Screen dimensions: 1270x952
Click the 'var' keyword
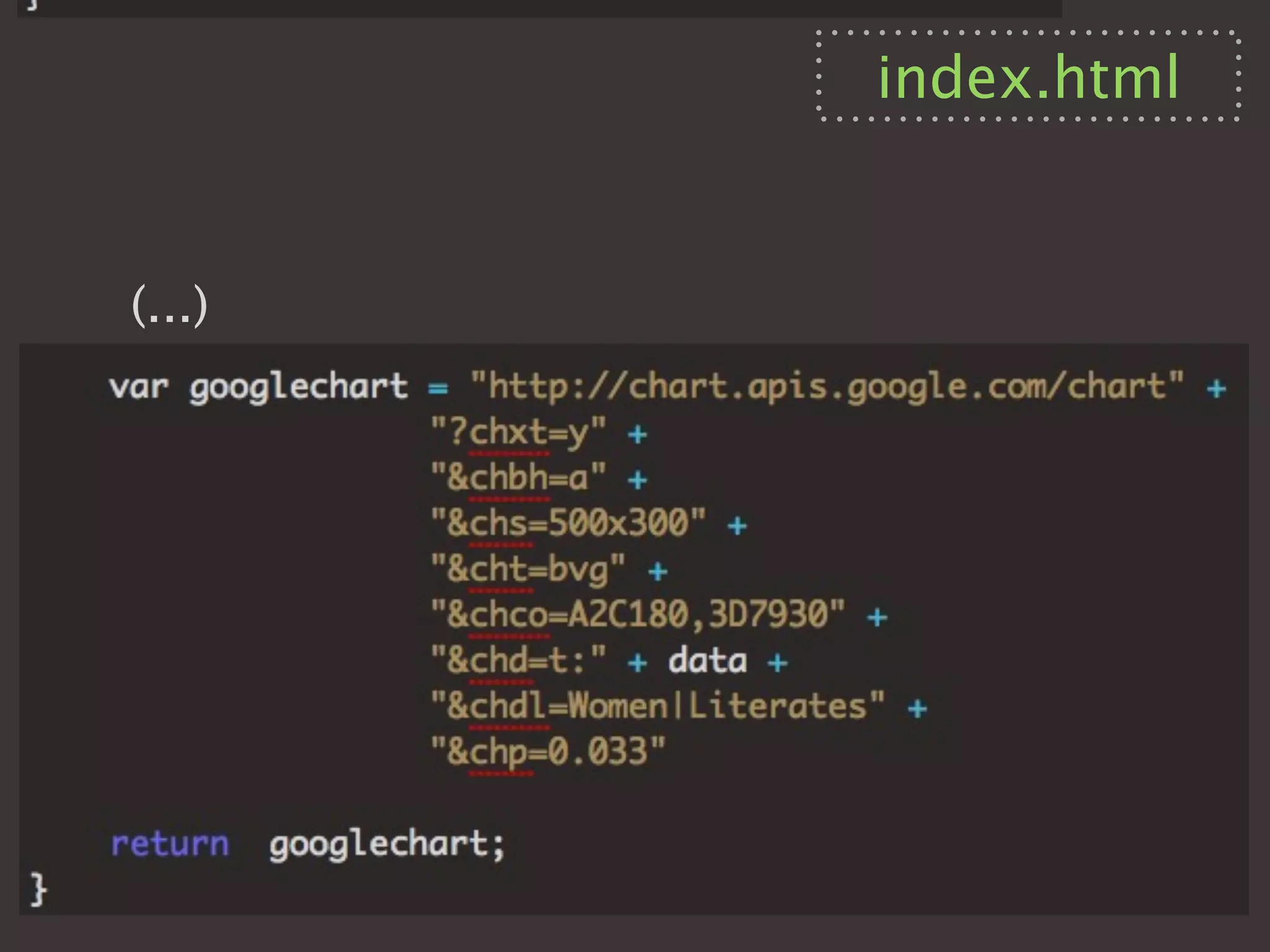click(x=138, y=387)
